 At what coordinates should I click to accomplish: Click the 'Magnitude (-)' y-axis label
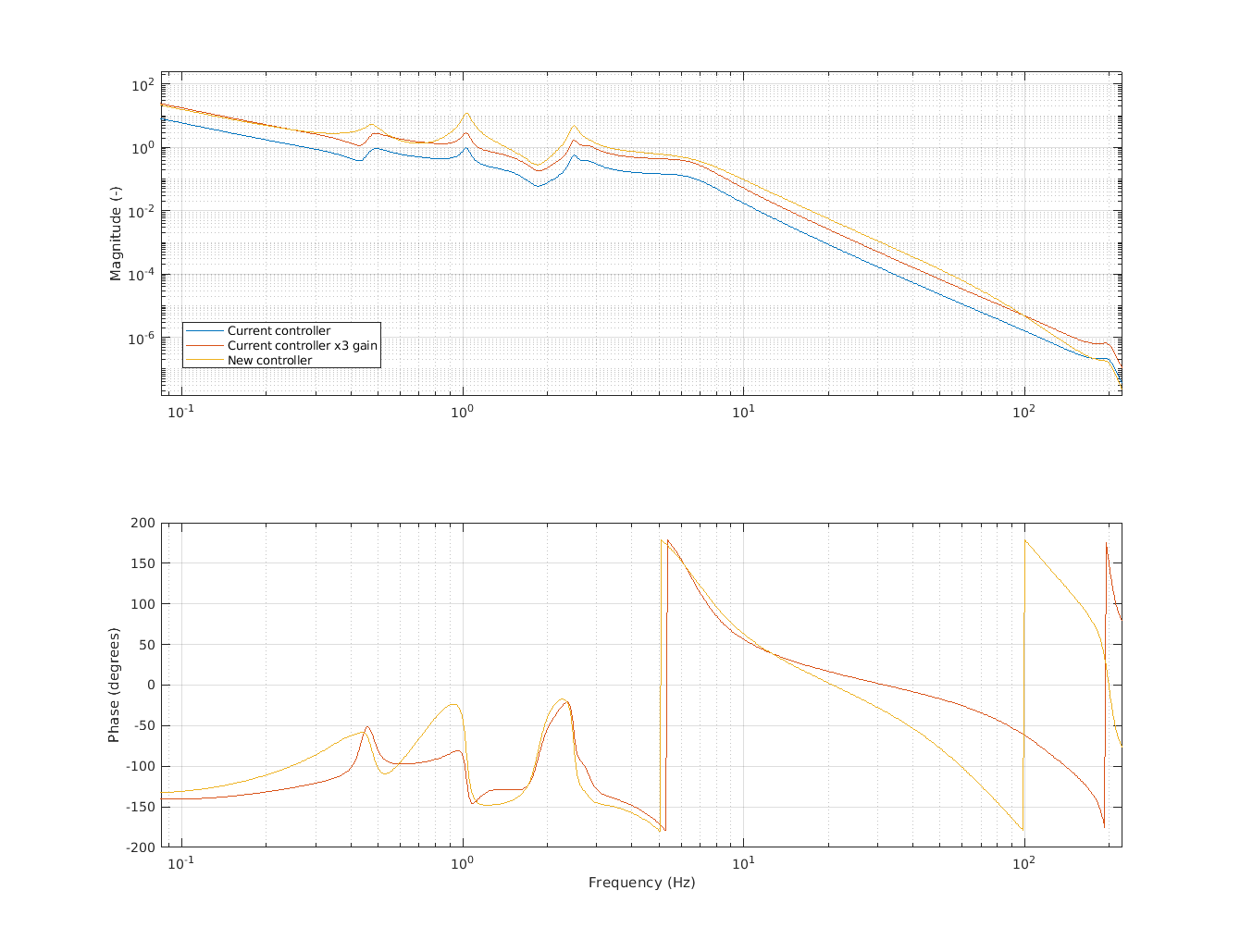point(116,233)
